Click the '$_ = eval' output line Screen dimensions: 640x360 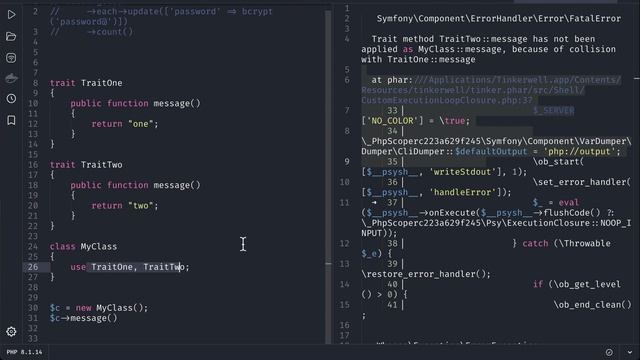[556, 202]
